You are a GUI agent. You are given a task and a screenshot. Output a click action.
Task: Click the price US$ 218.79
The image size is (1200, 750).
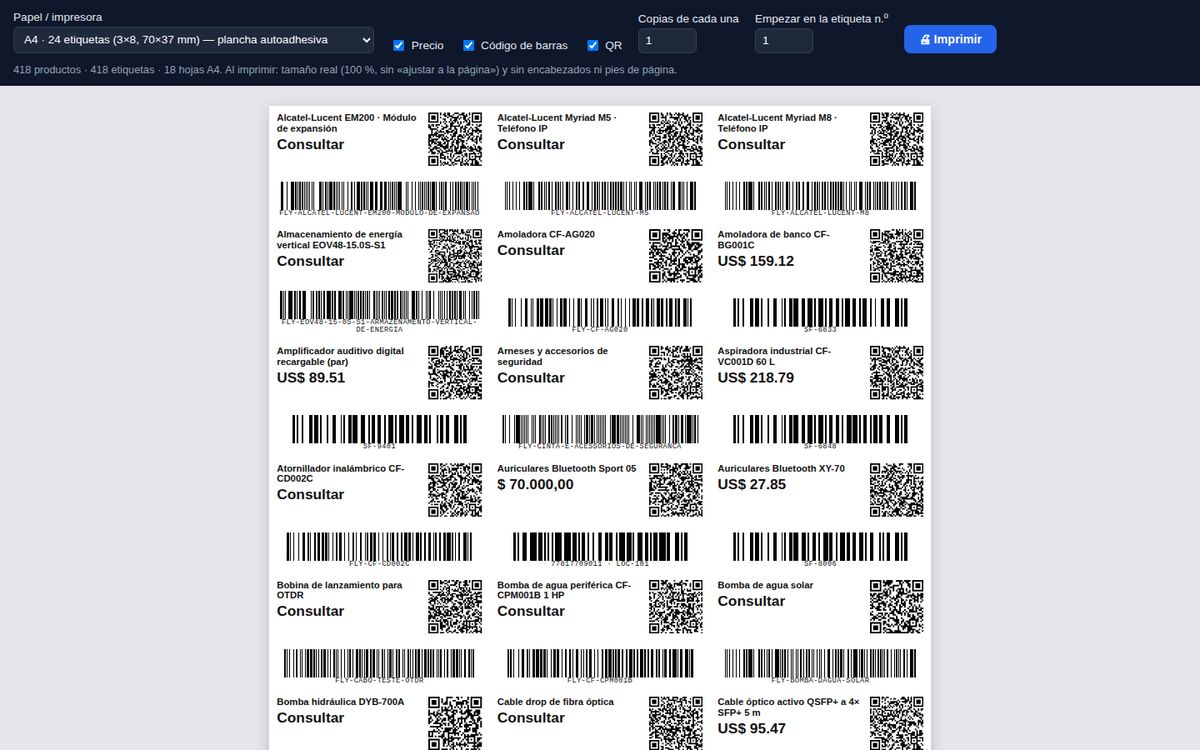click(x=756, y=378)
